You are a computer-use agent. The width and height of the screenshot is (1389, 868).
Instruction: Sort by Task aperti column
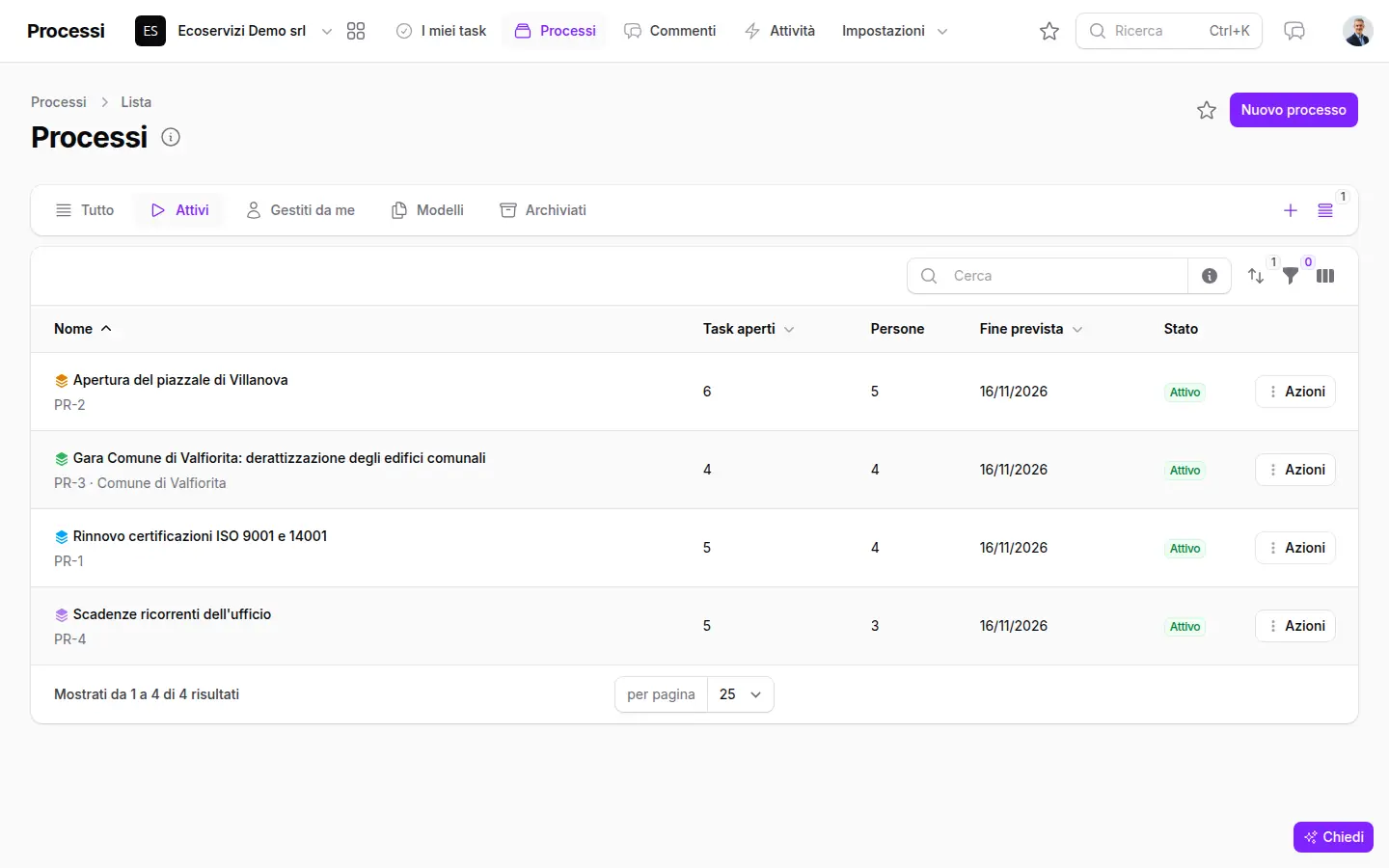tap(749, 329)
